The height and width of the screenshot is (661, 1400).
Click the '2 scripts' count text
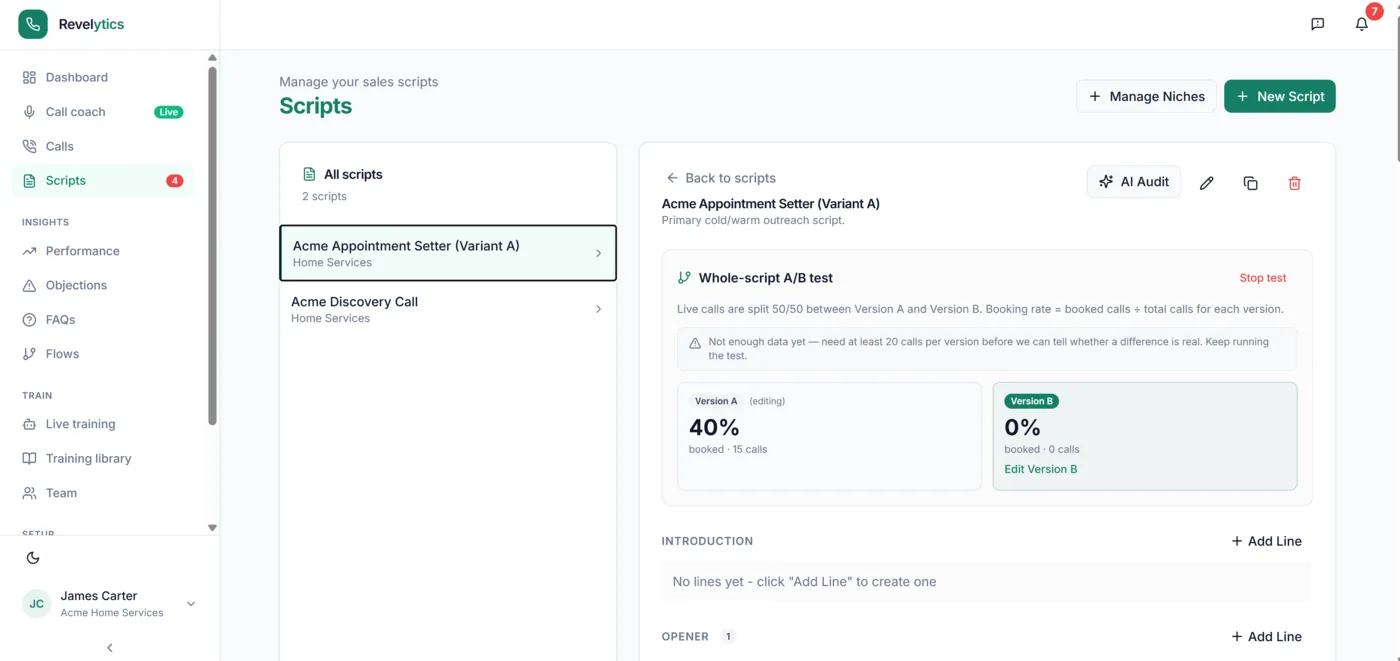click(324, 196)
